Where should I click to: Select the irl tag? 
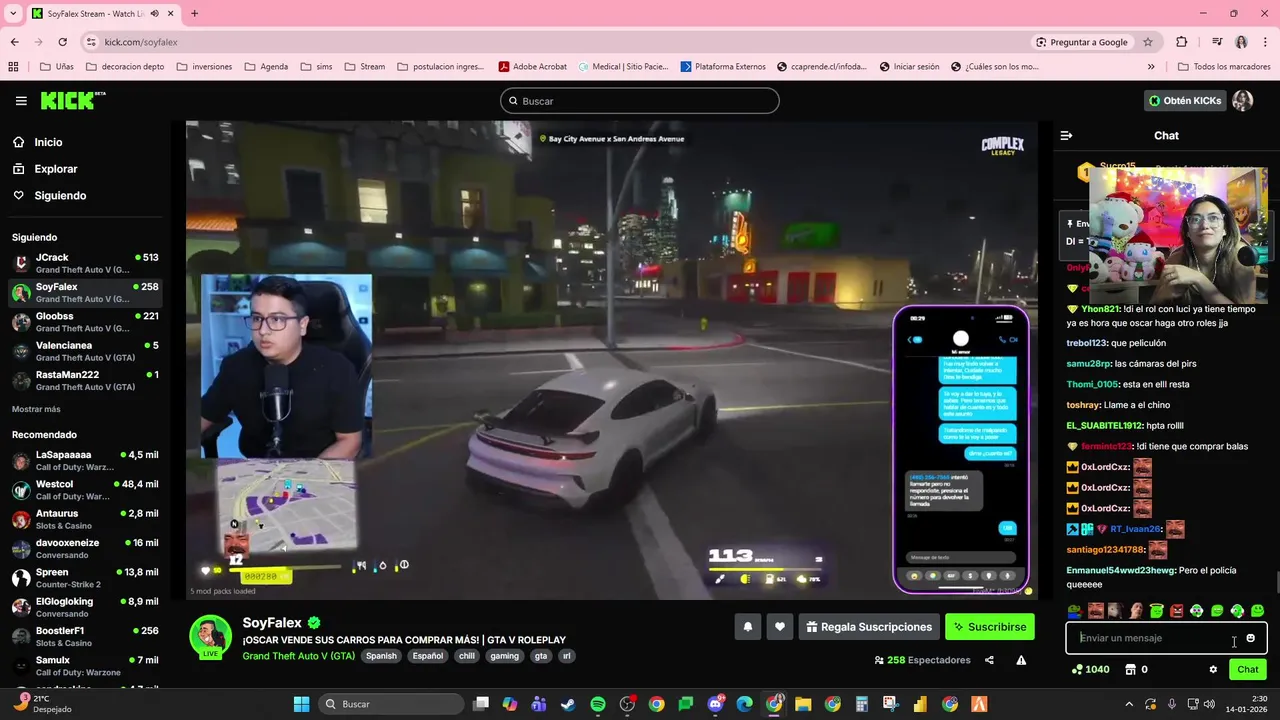[x=567, y=656]
